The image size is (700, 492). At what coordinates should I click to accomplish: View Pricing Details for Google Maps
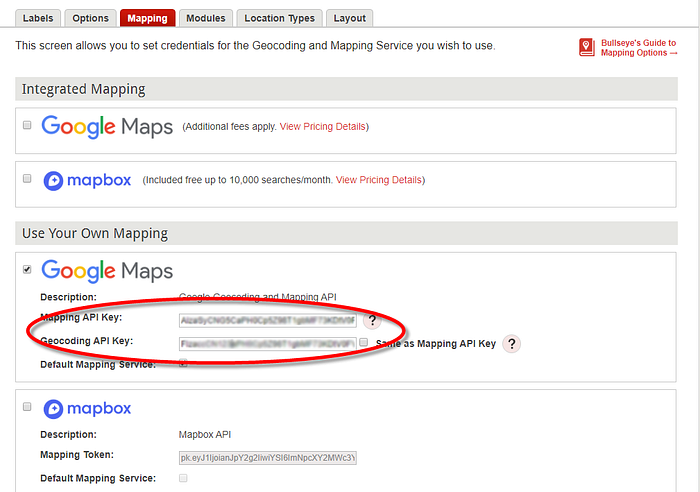[x=322, y=127]
